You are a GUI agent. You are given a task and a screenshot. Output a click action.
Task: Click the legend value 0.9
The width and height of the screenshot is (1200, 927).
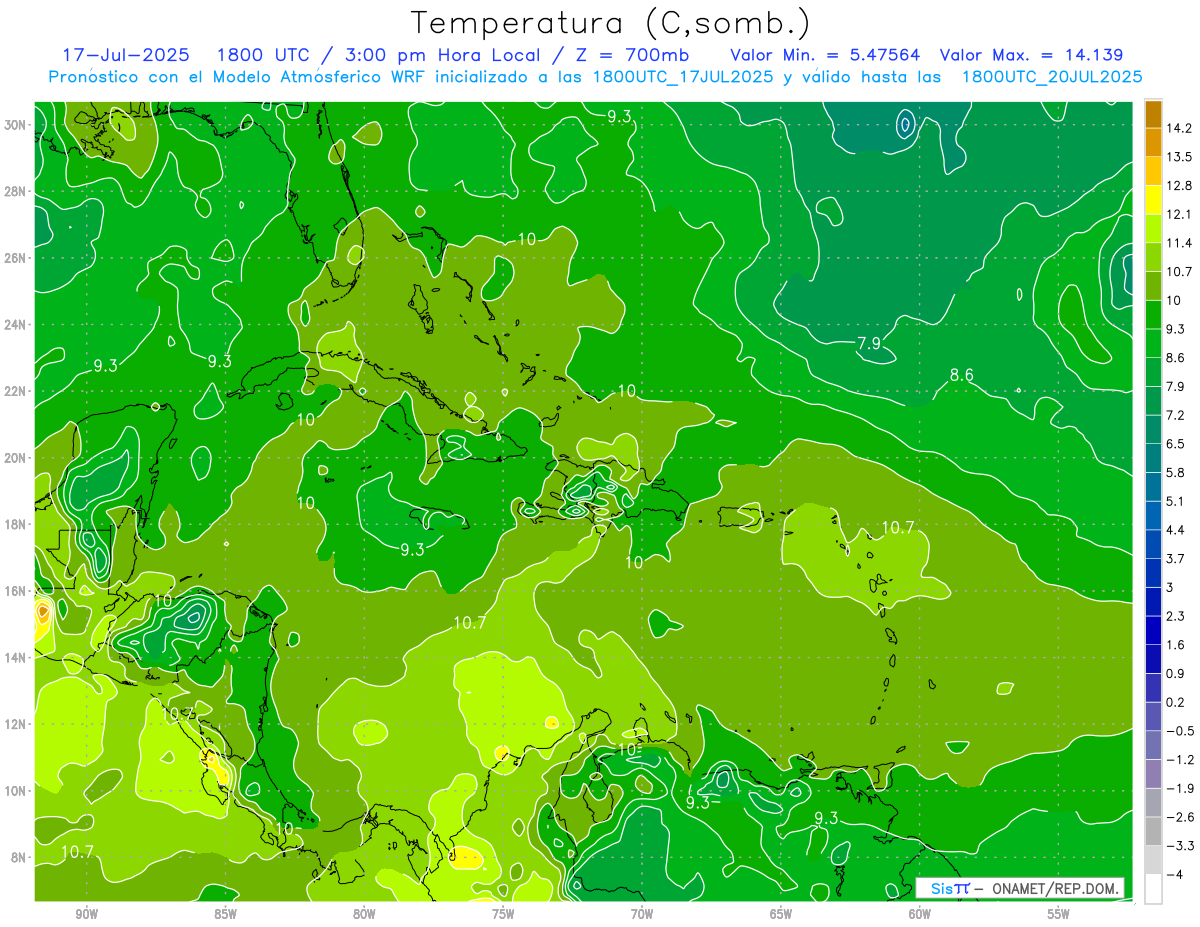click(x=1176, y=673)
